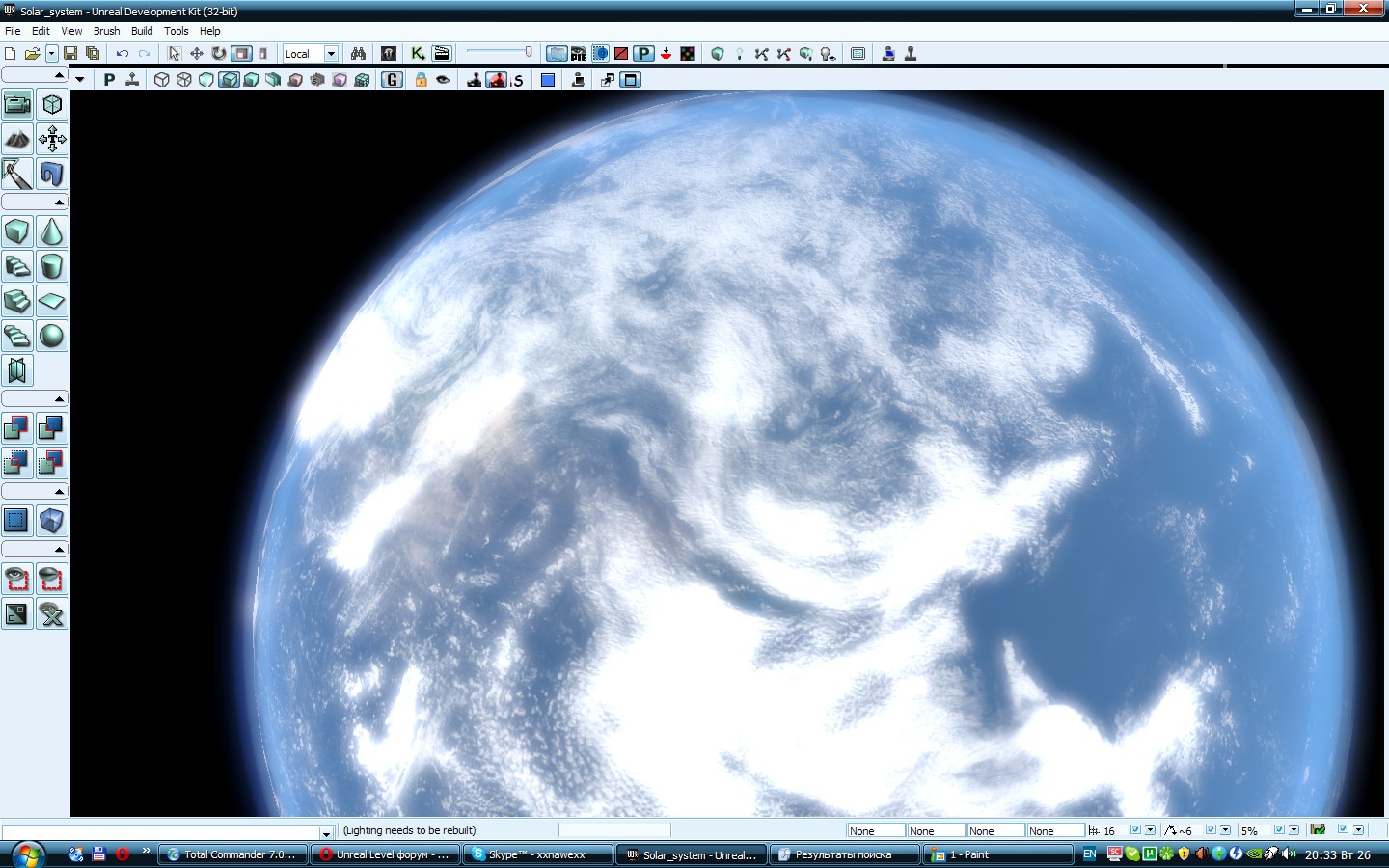
Task: Add a Special Brush
Action: (17, 521)
